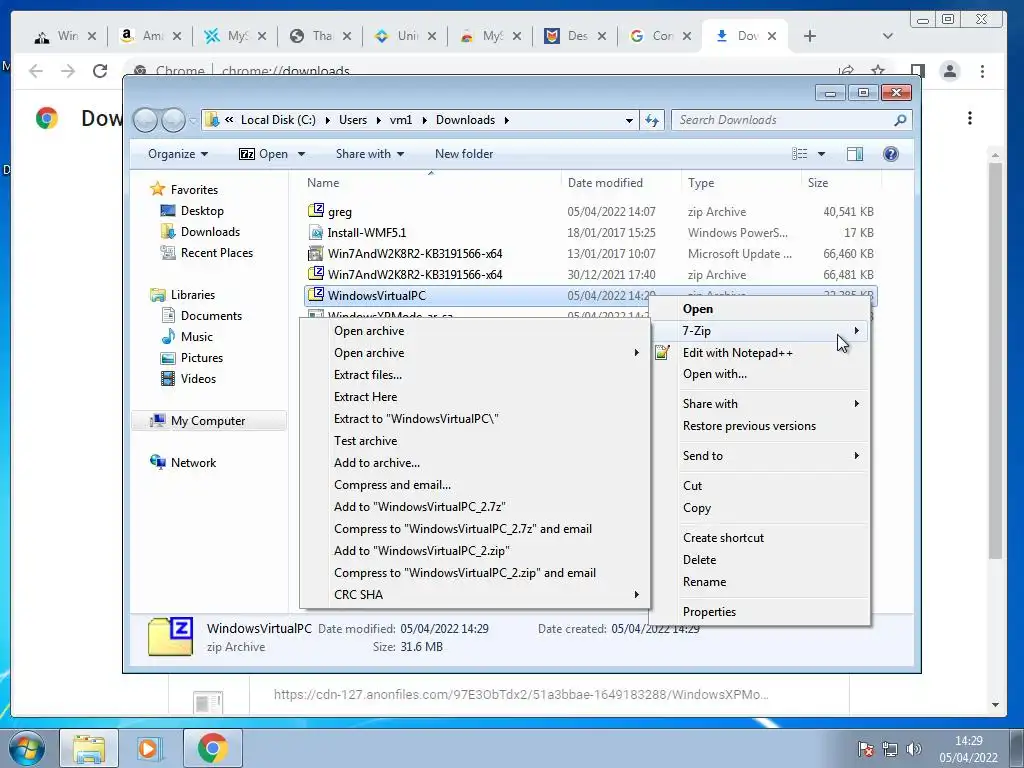
Task: Click the Explorer Forward navigation button
Action: pyautogui.click(x=174, y=120)
